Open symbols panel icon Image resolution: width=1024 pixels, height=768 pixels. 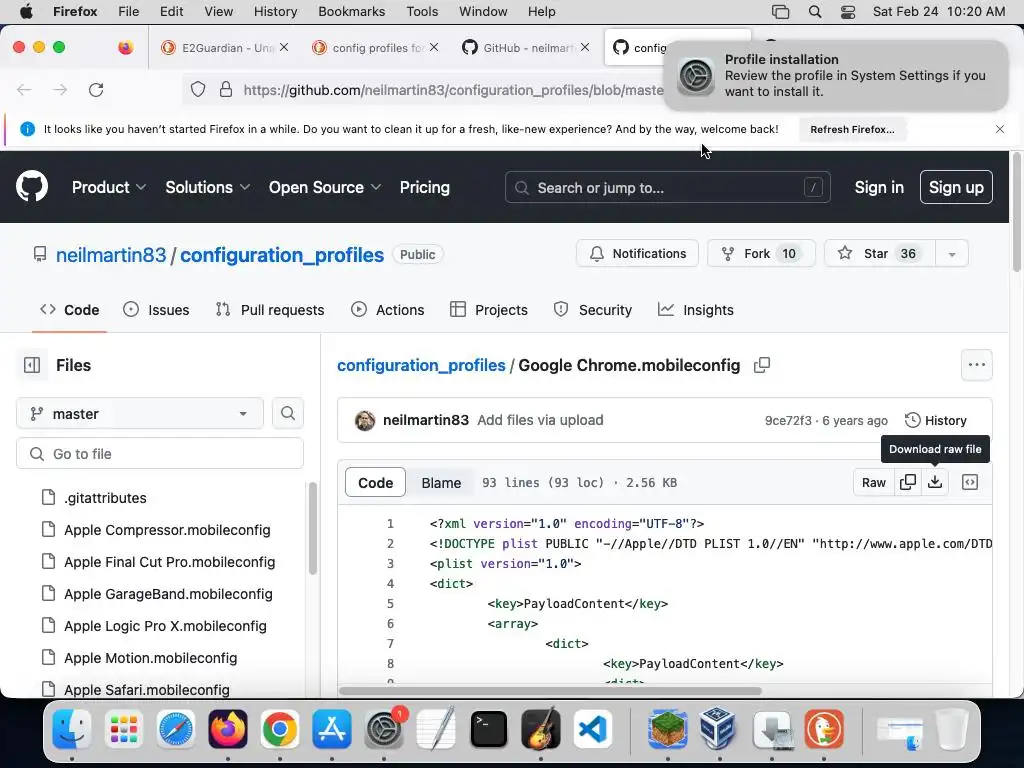[x=970, y=482]
